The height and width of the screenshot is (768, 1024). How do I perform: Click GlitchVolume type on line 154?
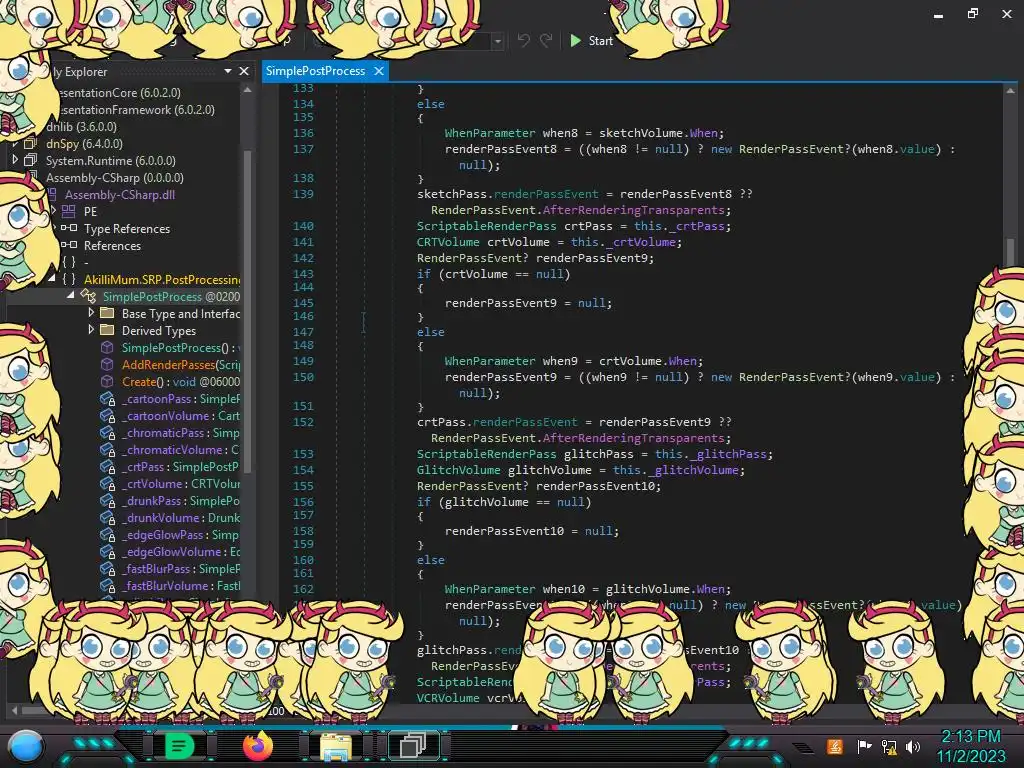458,470
